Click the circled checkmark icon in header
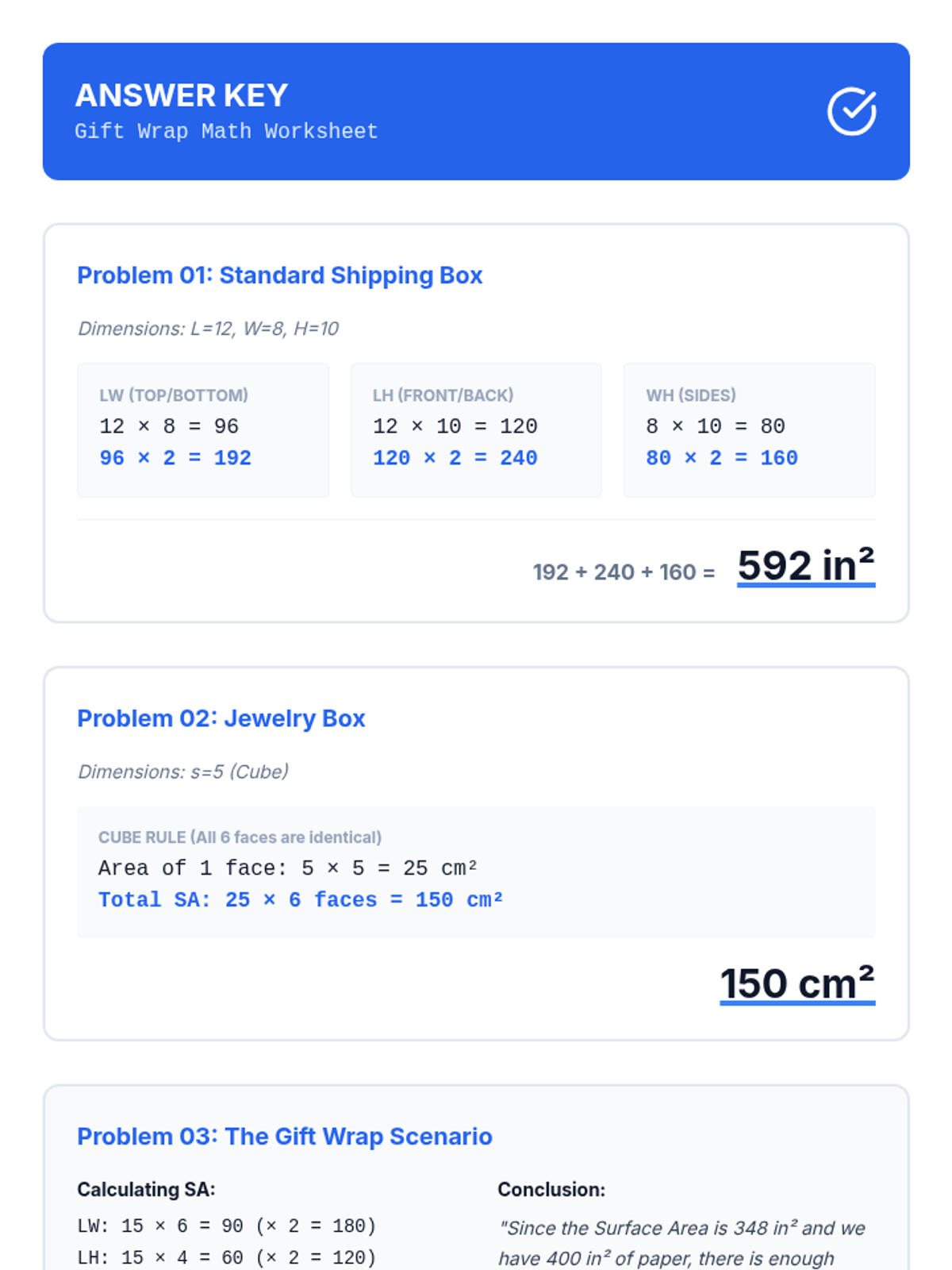Screen dimensions: 952x1270 [x=851, y=112]
